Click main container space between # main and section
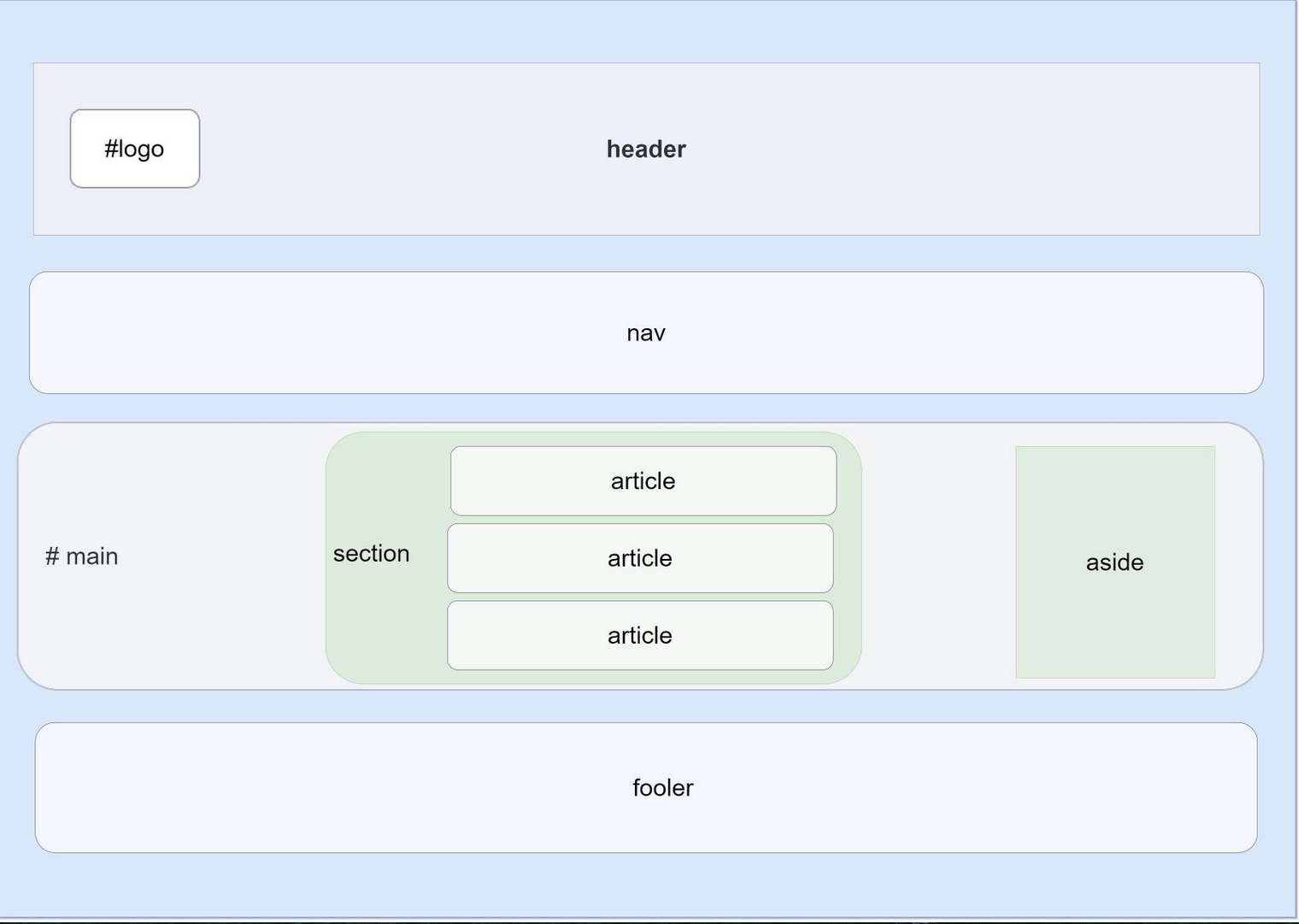 222,556
